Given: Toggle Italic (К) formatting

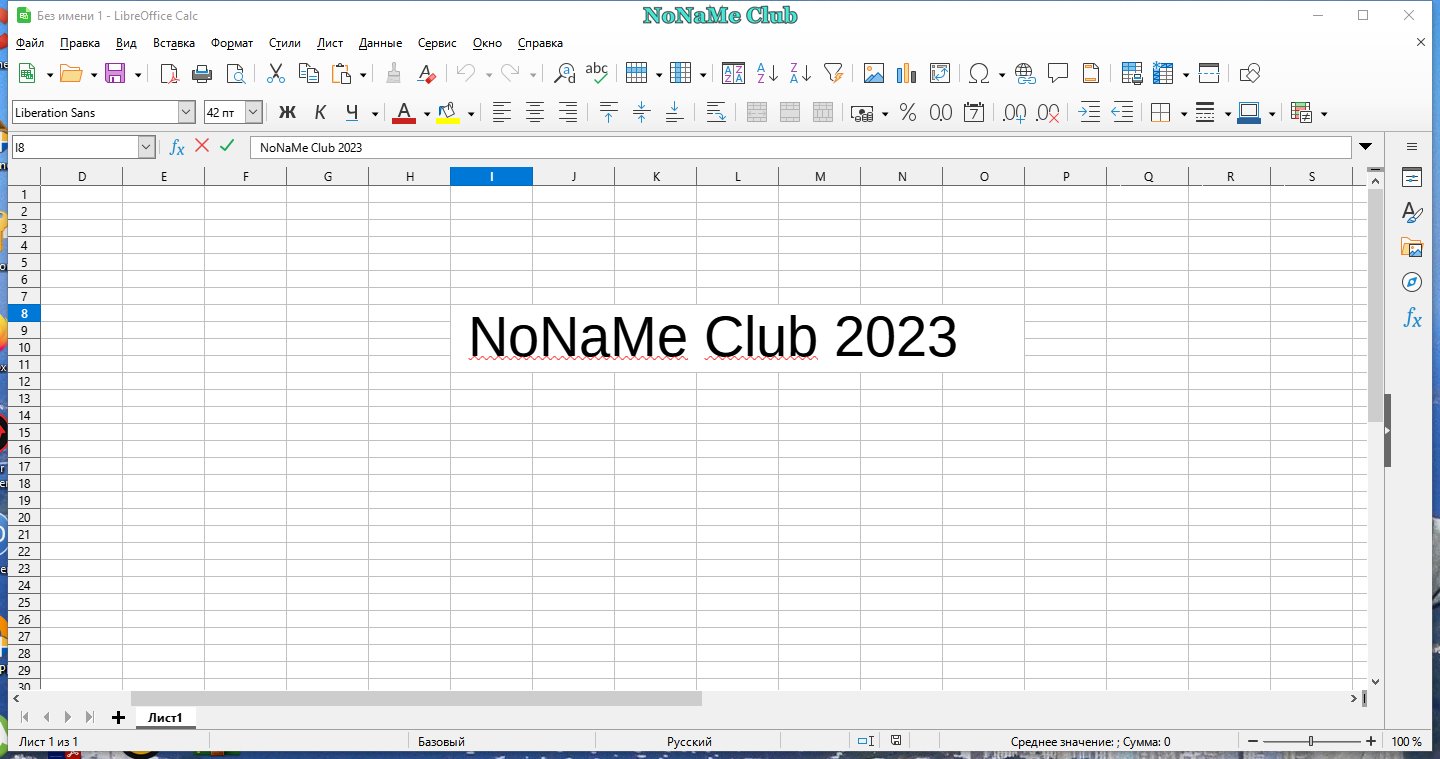Looking at the screenshot, I should (320, 113).
